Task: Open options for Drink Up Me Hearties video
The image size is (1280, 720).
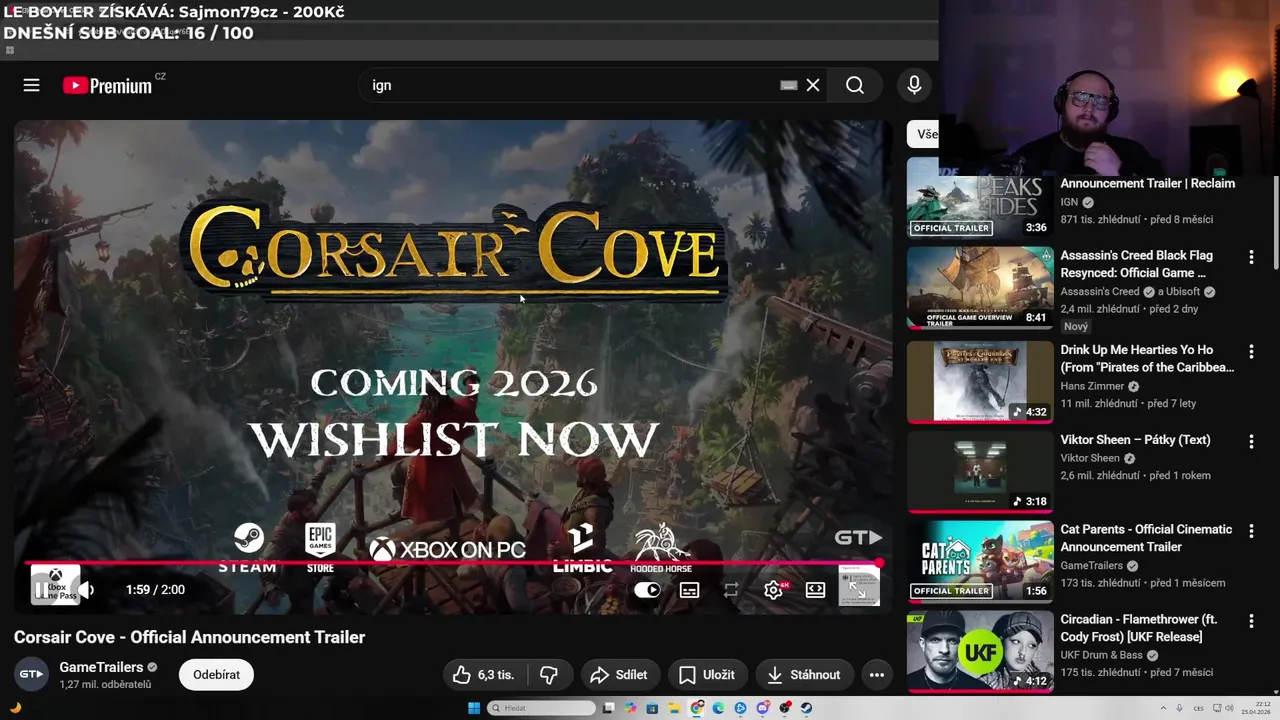Action: click(x=1251, y=352)
